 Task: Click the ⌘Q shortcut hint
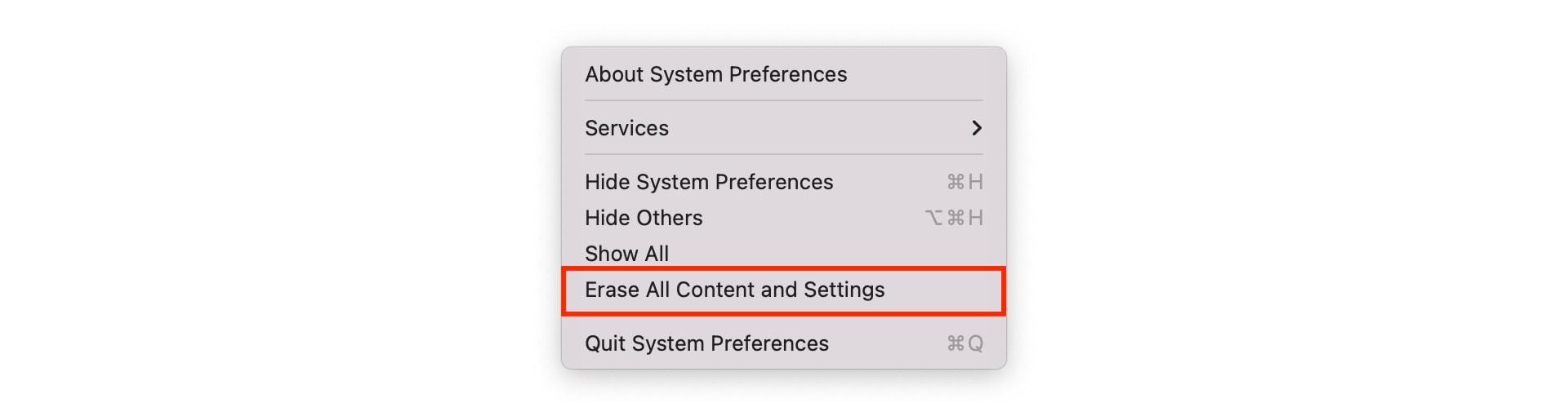coord(964,343)
